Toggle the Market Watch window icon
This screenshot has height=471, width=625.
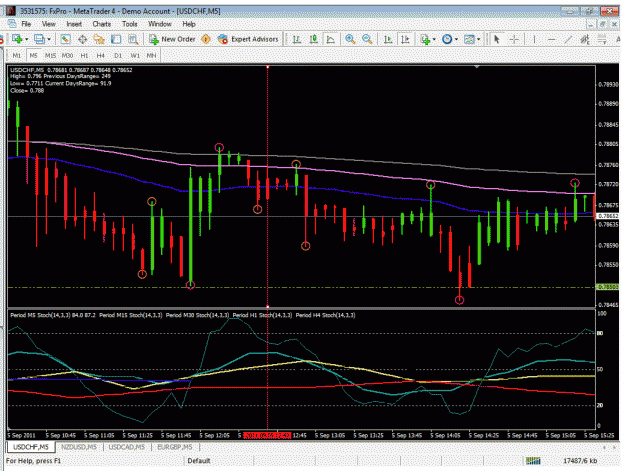point(65,39)
